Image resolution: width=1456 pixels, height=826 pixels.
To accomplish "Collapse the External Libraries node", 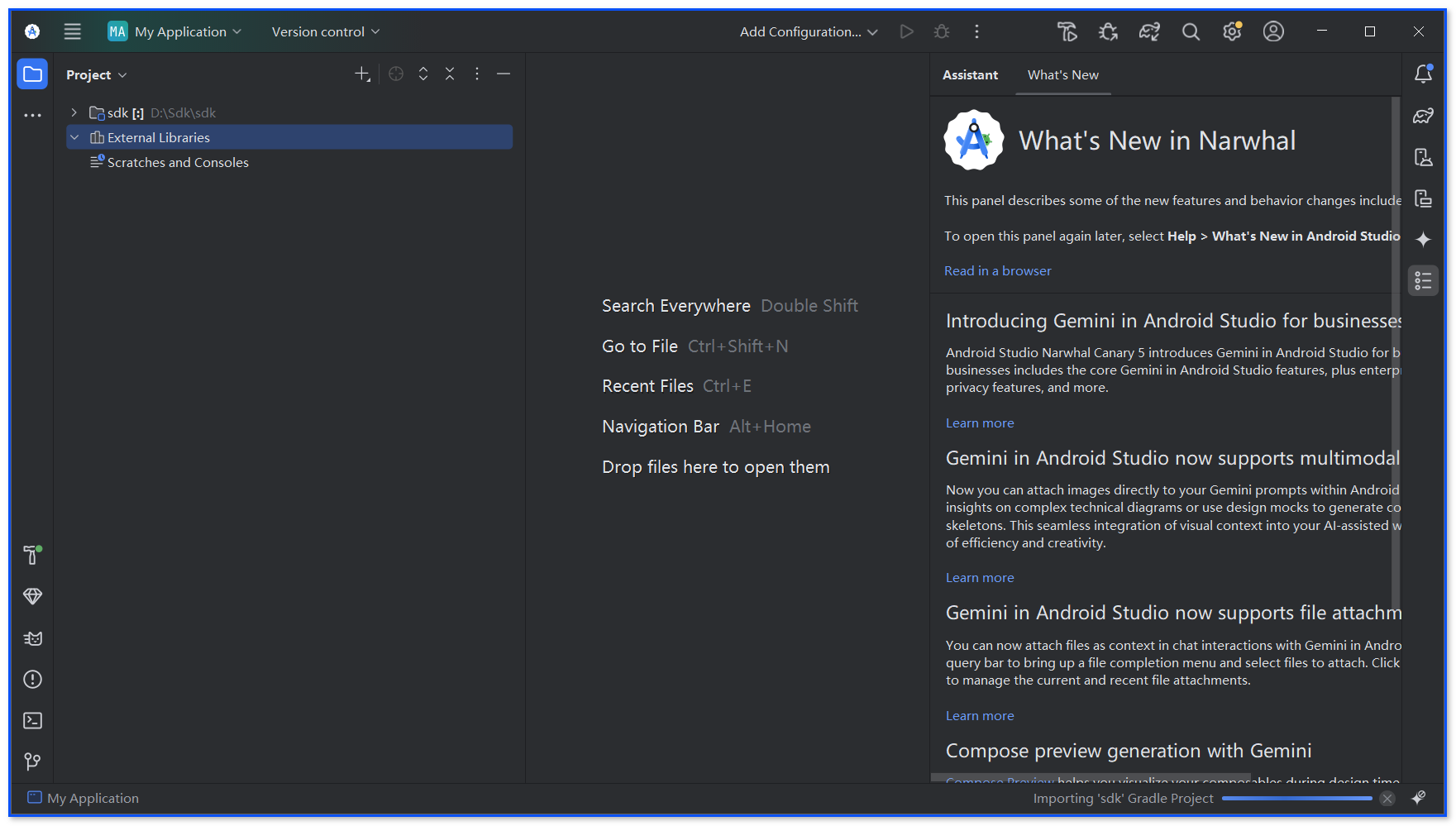I will pos(74,137).
